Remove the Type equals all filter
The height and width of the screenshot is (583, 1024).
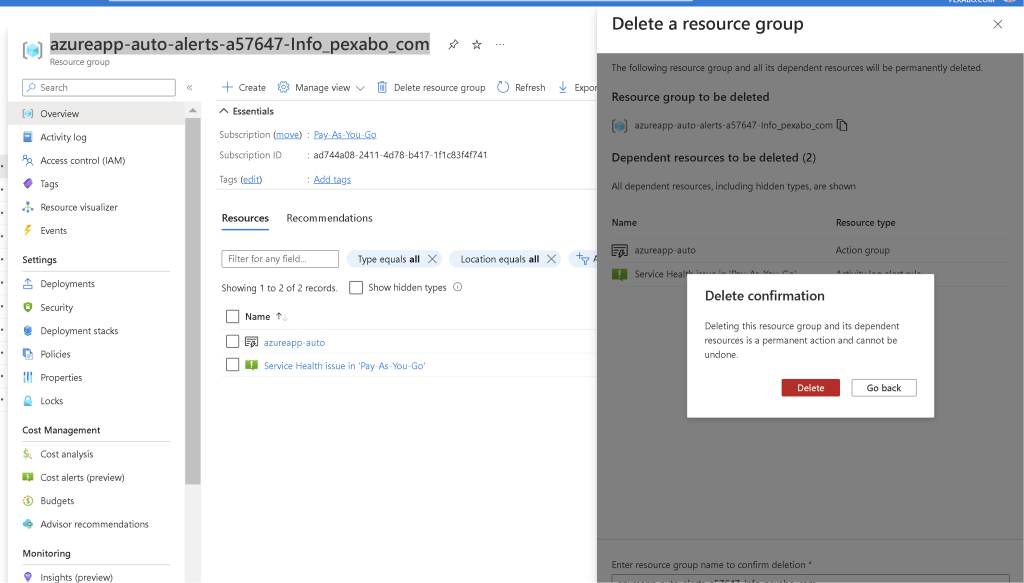coord(432,259)
